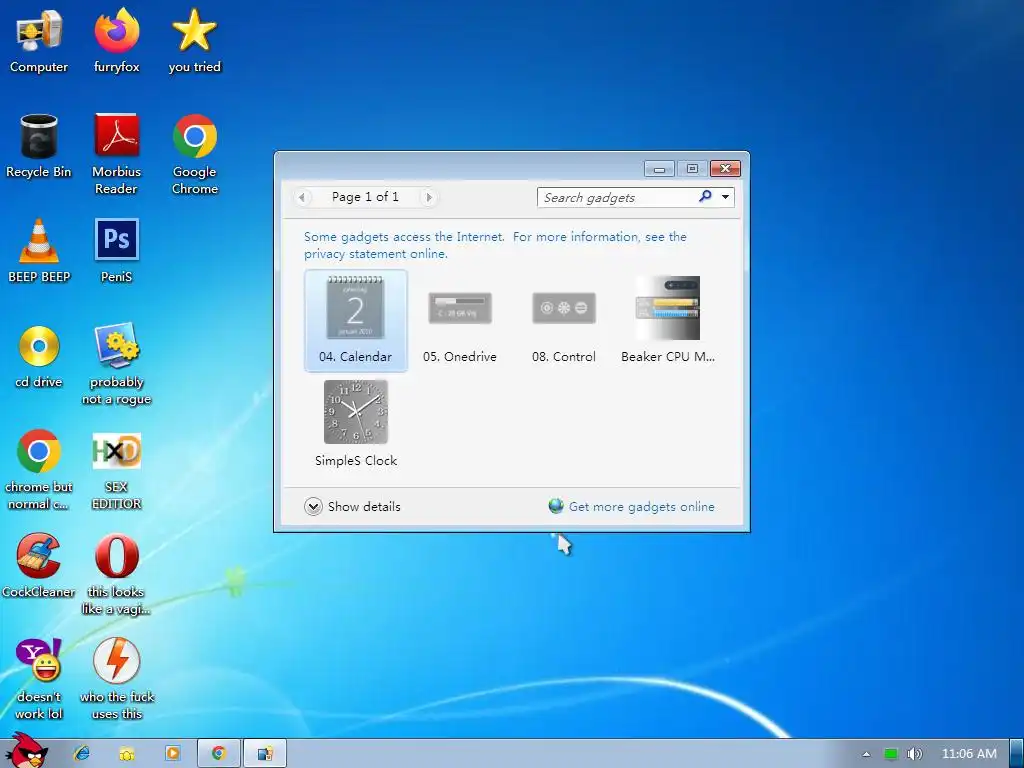
Task: Open the search options dropdown arrow
Action: tap(725, 197)
